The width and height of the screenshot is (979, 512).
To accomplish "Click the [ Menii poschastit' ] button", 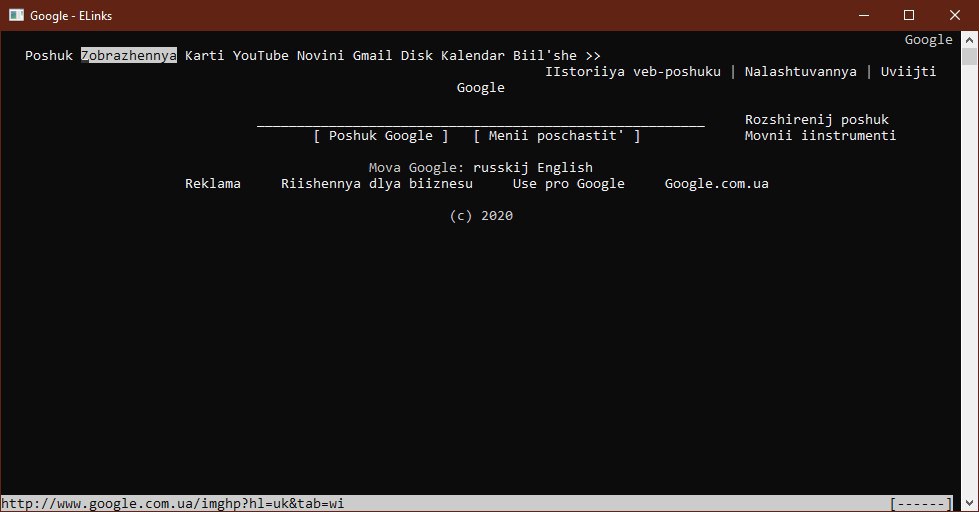I will pyautogui.click(x=557, y=135).
